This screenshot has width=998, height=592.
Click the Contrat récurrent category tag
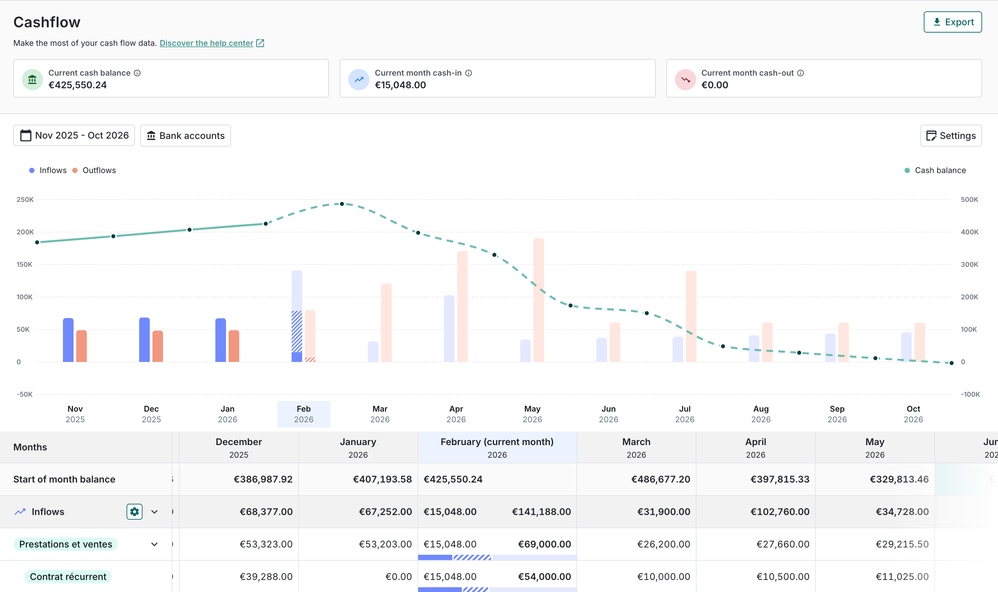pyautogui.click(x=68, y=577)
